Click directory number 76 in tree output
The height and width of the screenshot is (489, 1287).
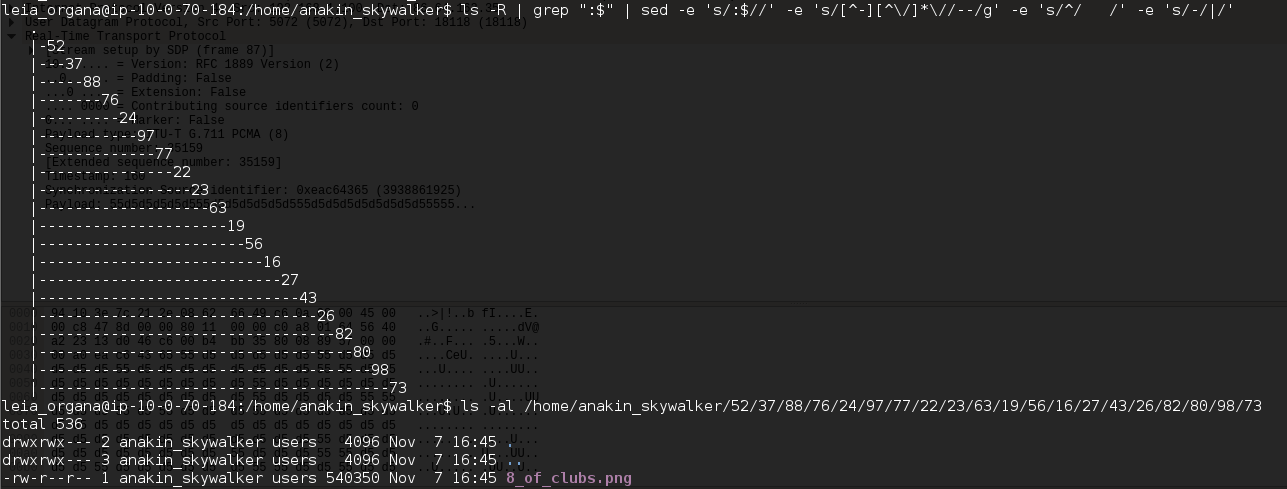[111, 100]
